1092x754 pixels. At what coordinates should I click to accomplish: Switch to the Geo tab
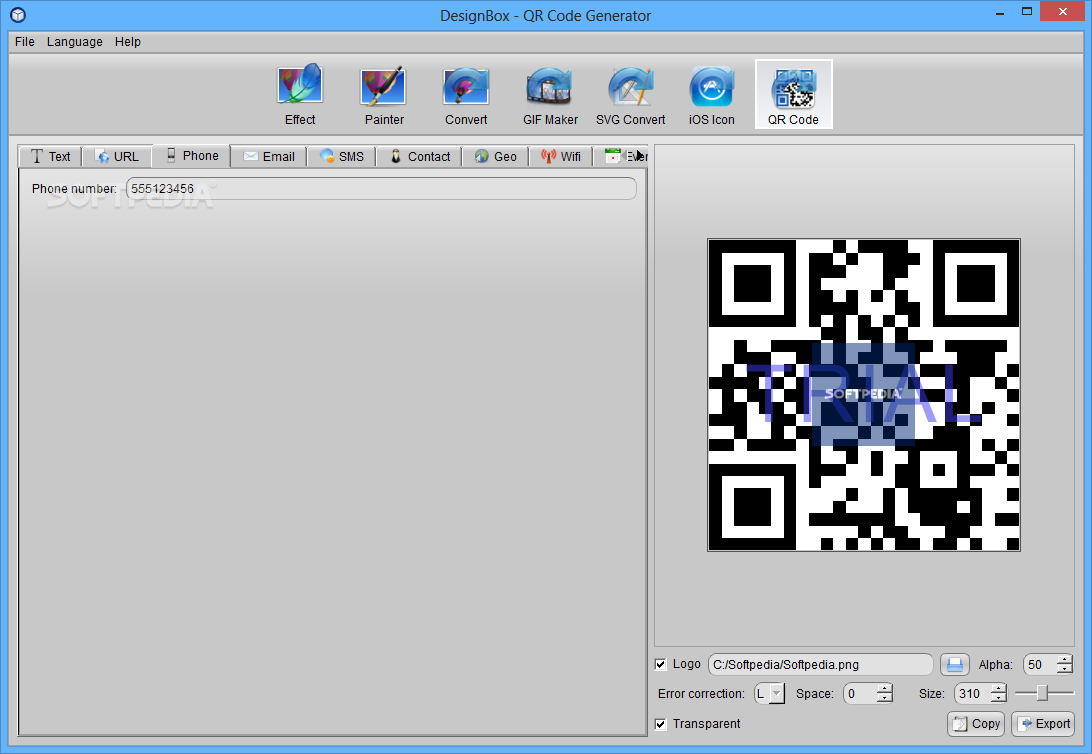click(495, 157)
